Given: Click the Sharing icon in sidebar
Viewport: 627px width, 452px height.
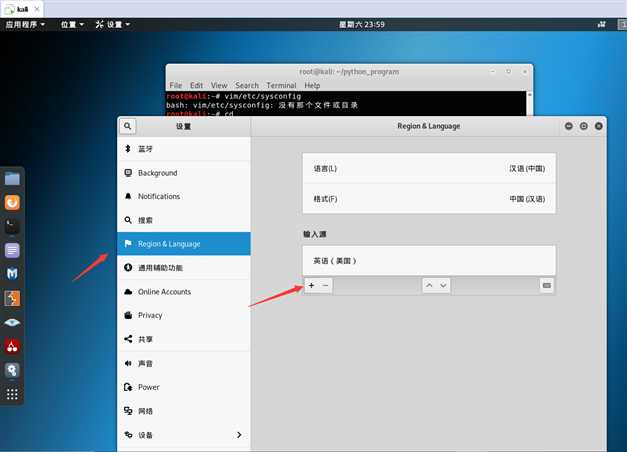Looking at the screenshot, I should coord(128,339).
